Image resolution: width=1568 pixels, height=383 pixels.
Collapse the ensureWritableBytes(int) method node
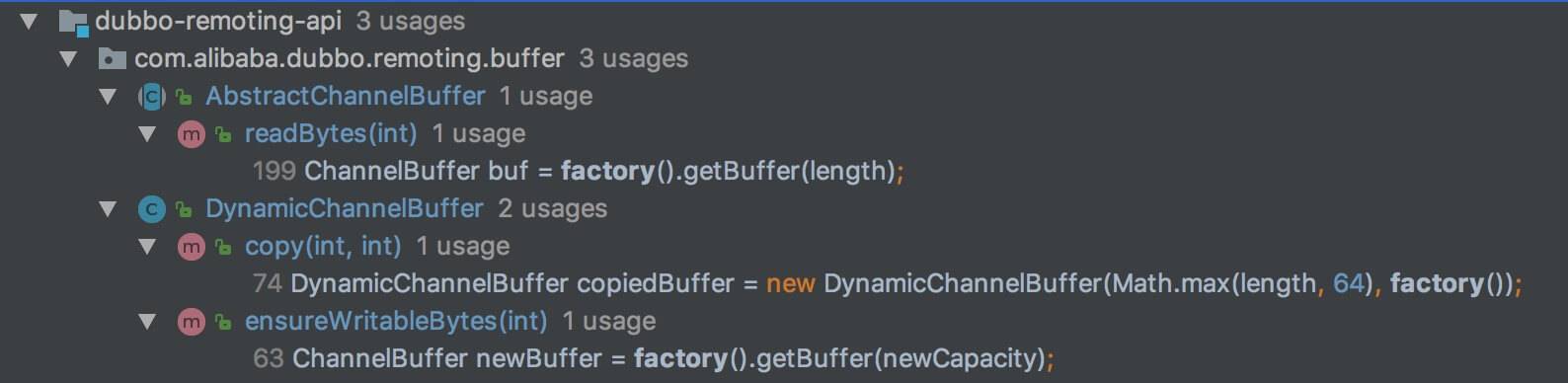(147, 321)
